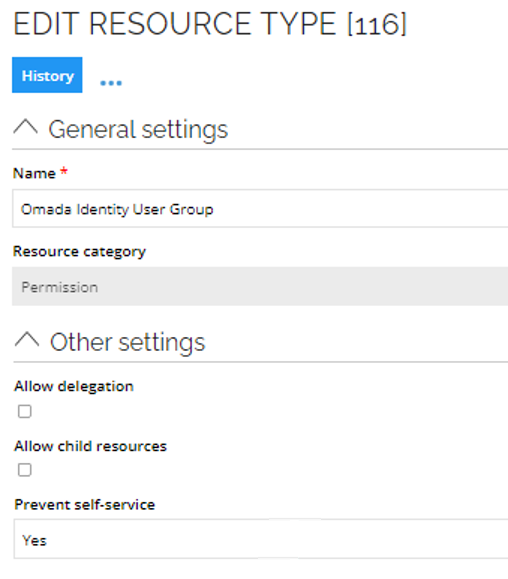Click the divider line under General settings
Viewport: 508px width, 579px height.
tap(260, 149)
